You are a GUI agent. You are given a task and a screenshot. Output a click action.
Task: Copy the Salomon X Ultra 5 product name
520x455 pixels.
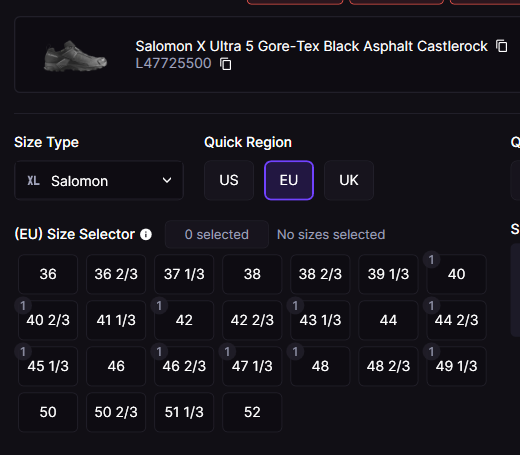[502, 46]
